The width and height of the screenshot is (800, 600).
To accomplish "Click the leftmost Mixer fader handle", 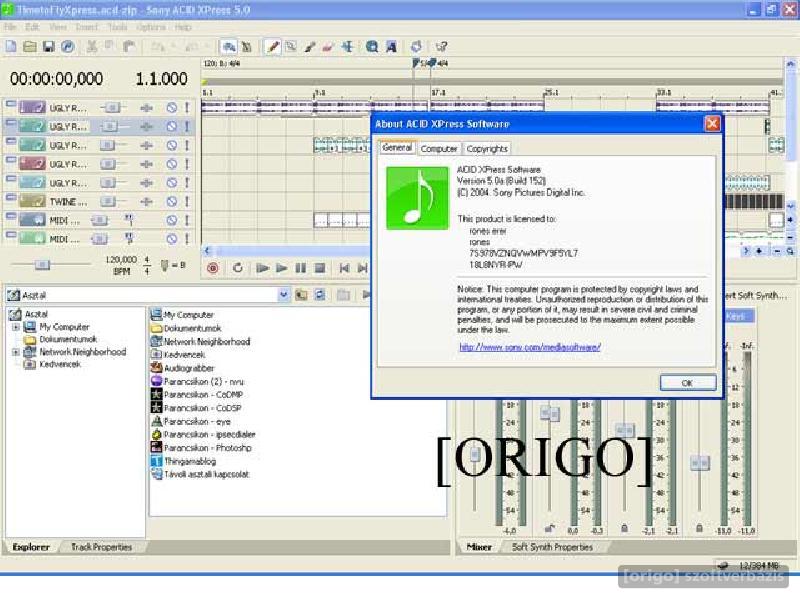I will click(475, 454).
